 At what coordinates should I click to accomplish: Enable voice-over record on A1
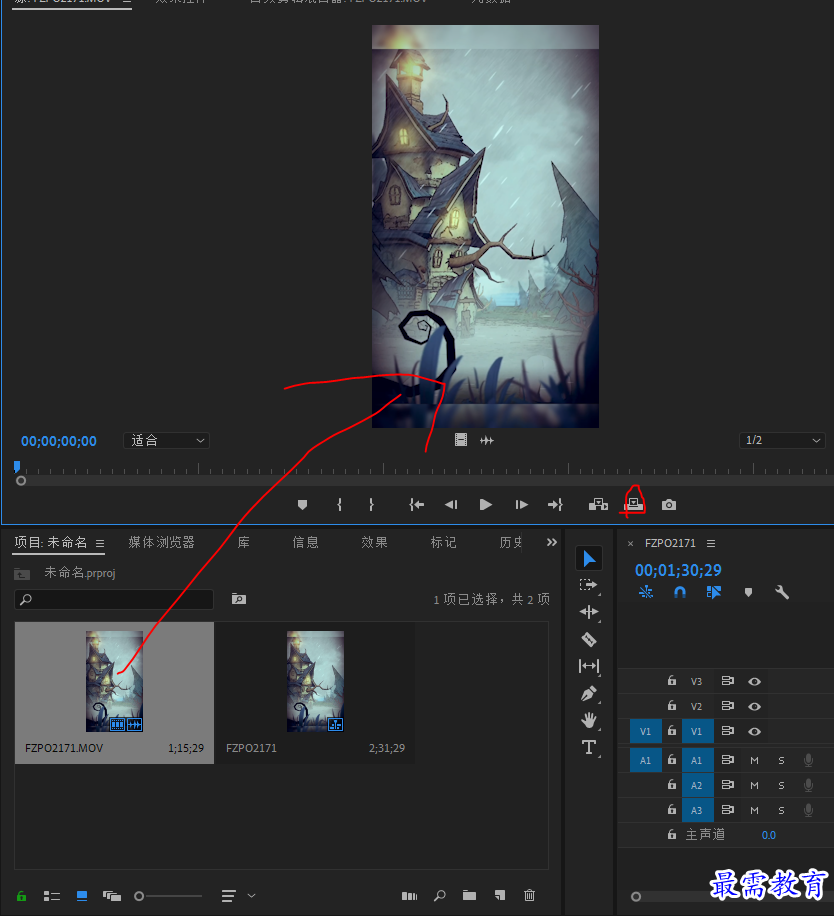pos(808,760)
